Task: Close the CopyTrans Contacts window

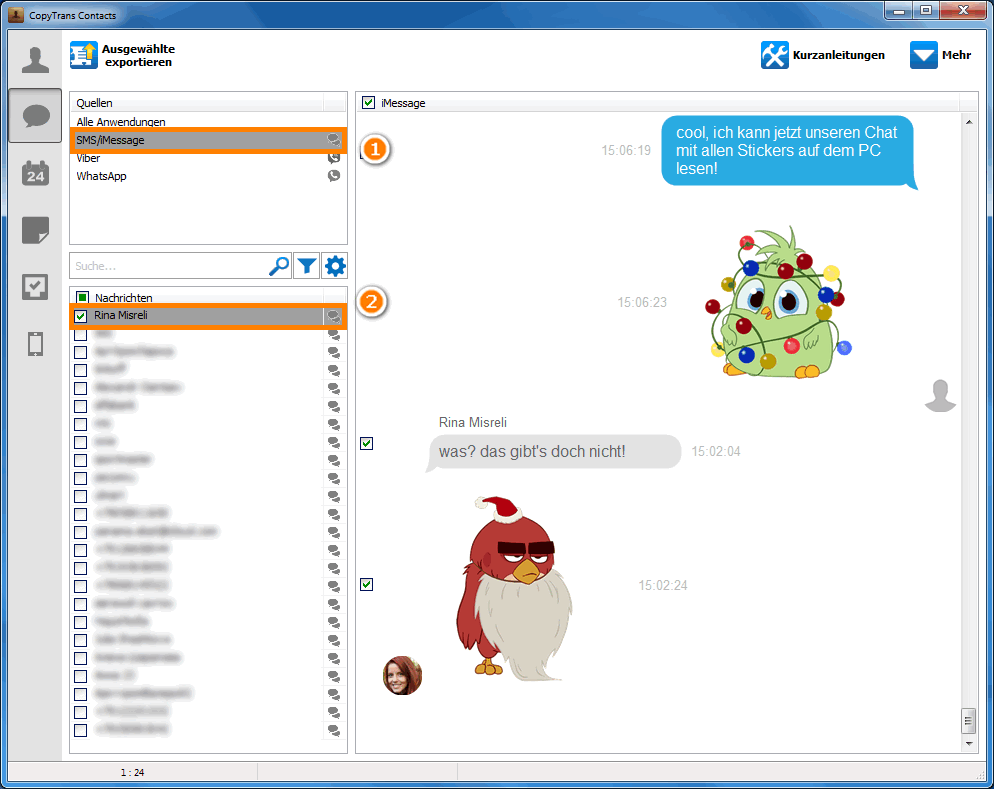Action: point(963,11)
